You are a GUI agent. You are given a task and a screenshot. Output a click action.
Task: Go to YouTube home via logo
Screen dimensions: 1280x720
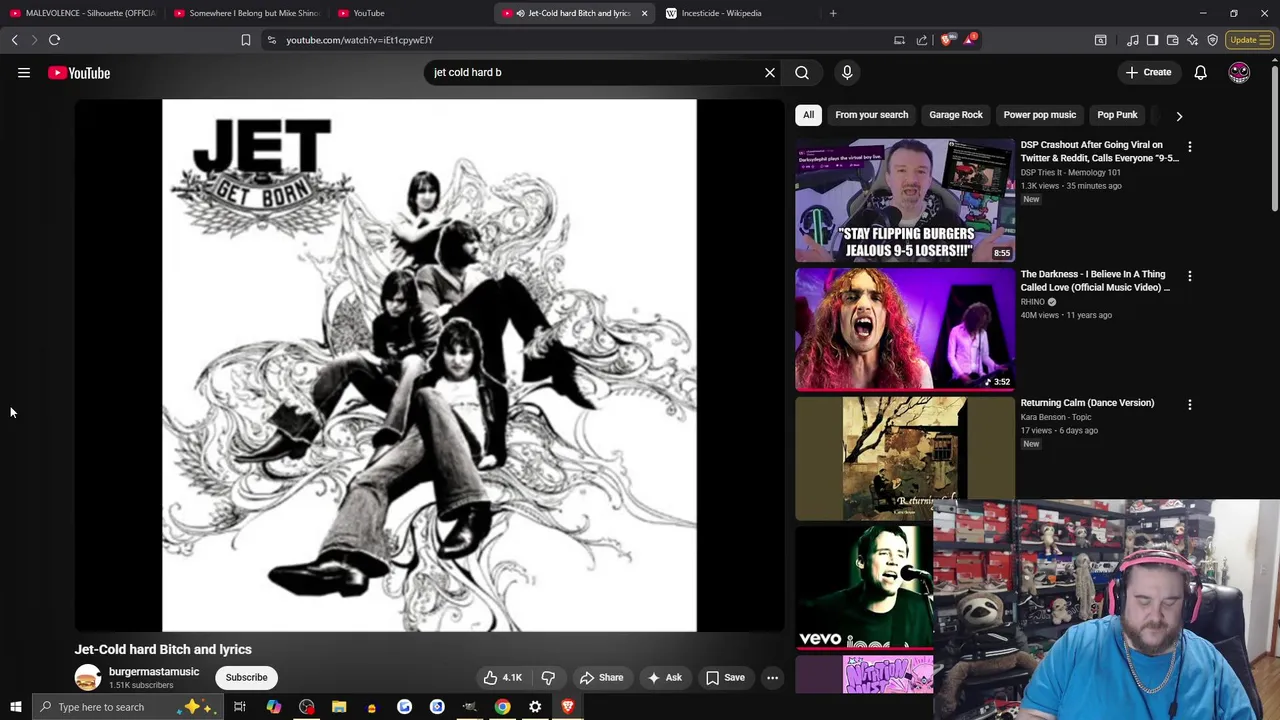79,73
